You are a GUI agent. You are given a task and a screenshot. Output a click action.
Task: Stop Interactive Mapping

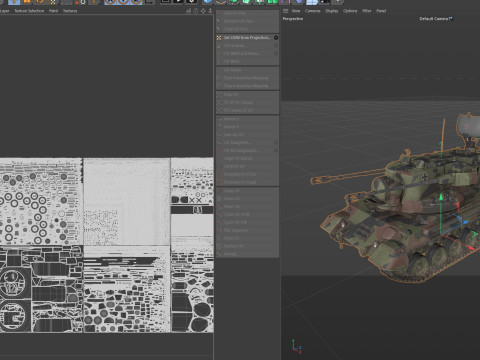tap(247, 86)
